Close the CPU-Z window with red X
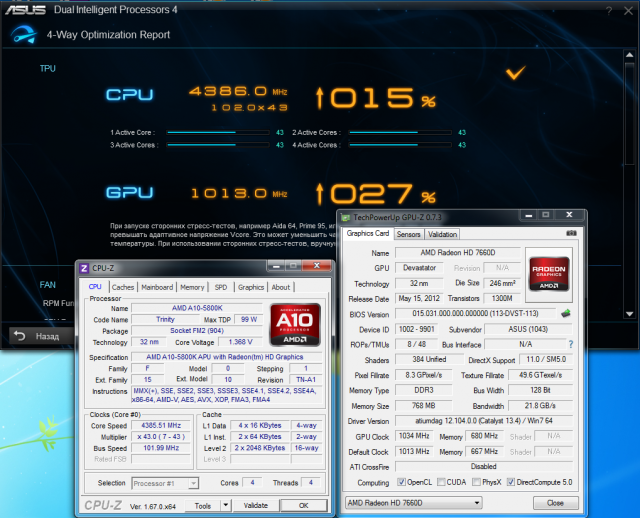Screen dimensions: 640x518 [316, 266]
